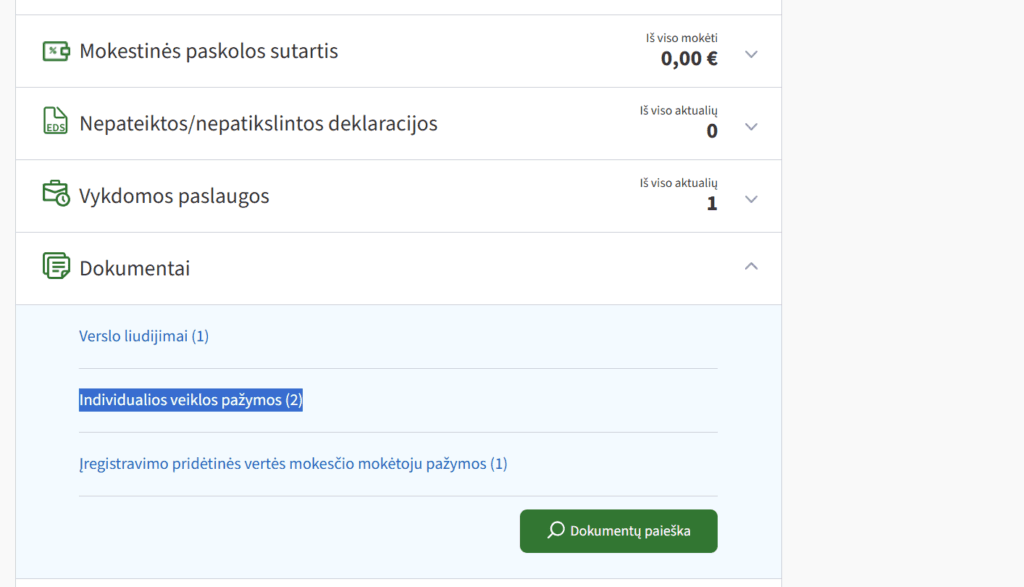Click the Vykdomos paslaugos briefcase icon
The height and width of the screenshot is (587, 1024).
click(x=54, y=195)
